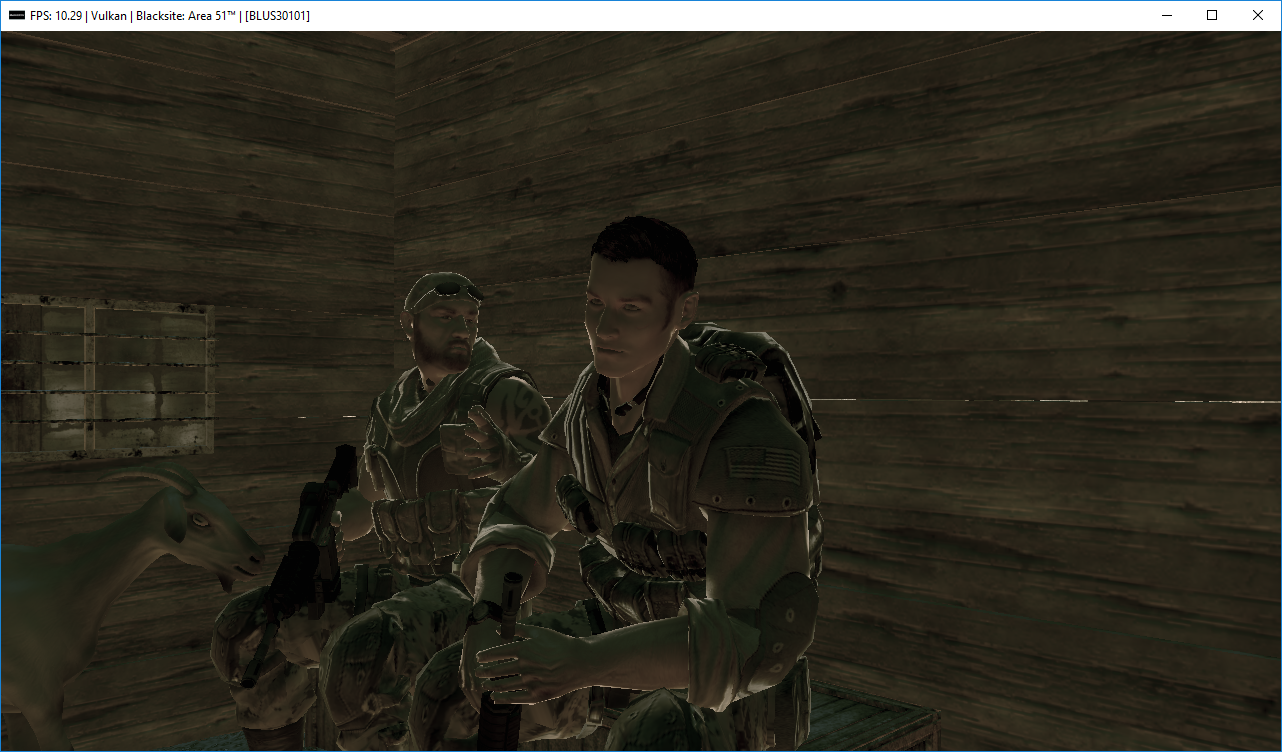Click the paned window on the left wall

(107, 380)
